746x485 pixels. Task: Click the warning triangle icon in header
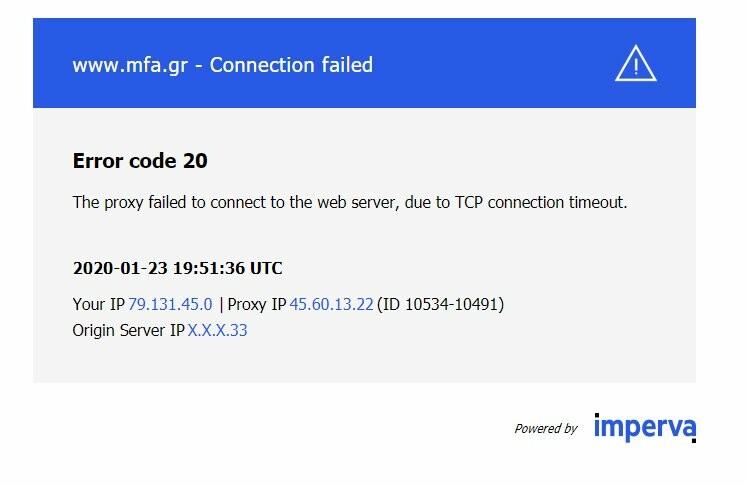[x=636, y=63]
